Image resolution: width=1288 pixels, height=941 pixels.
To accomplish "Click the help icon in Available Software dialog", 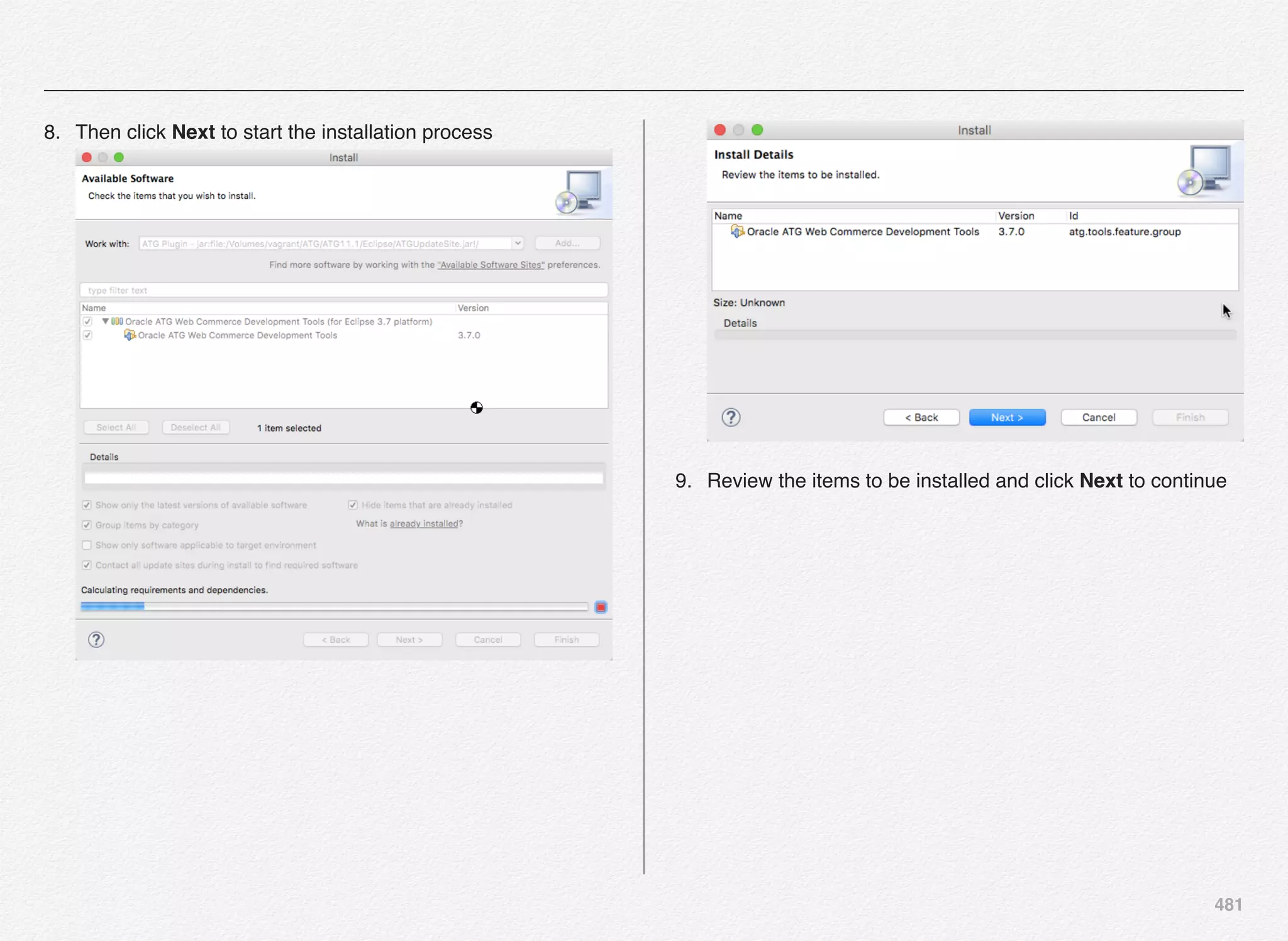I will [x=96, y=640].
